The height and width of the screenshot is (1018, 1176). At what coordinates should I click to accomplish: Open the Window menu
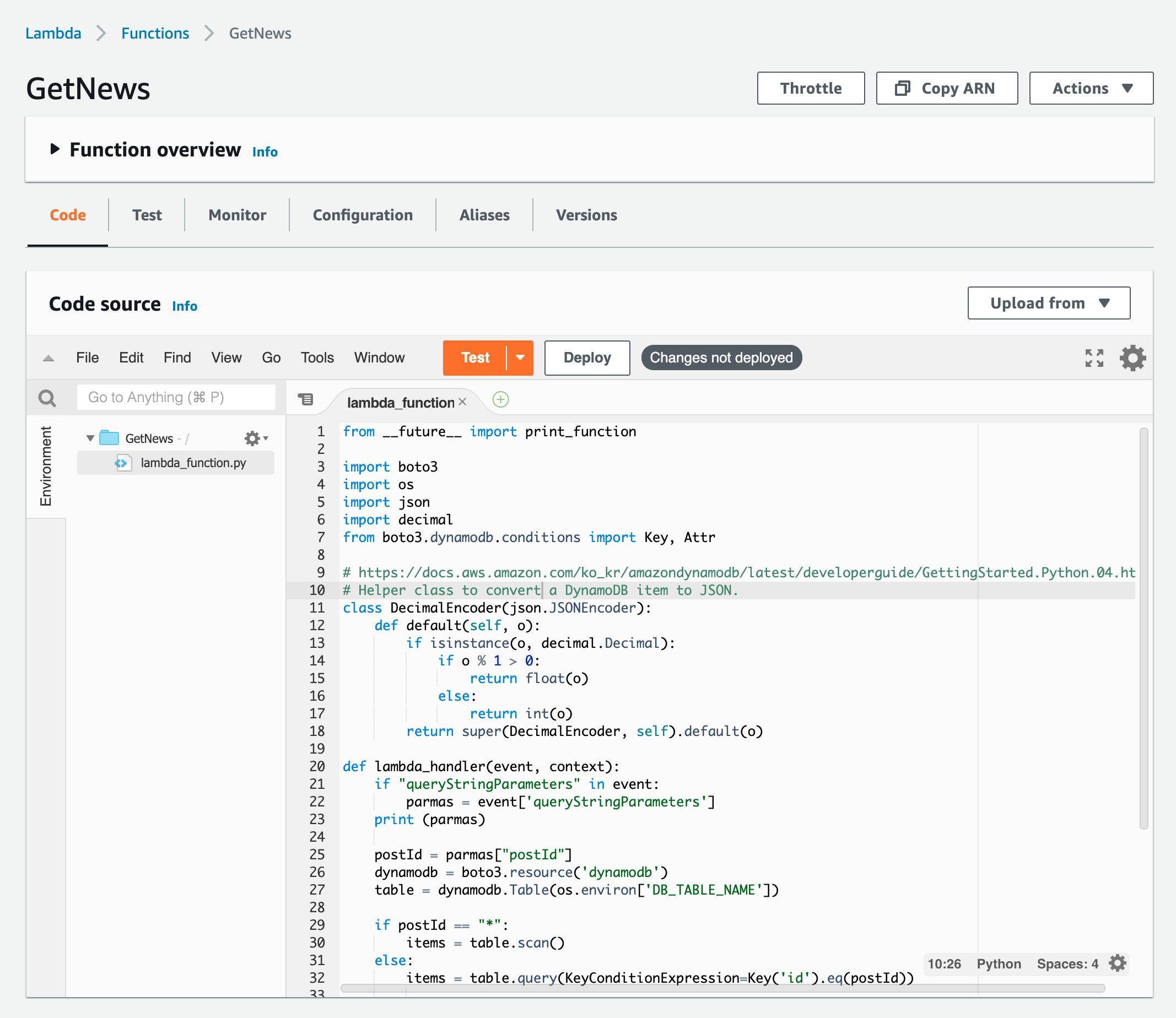379,358
